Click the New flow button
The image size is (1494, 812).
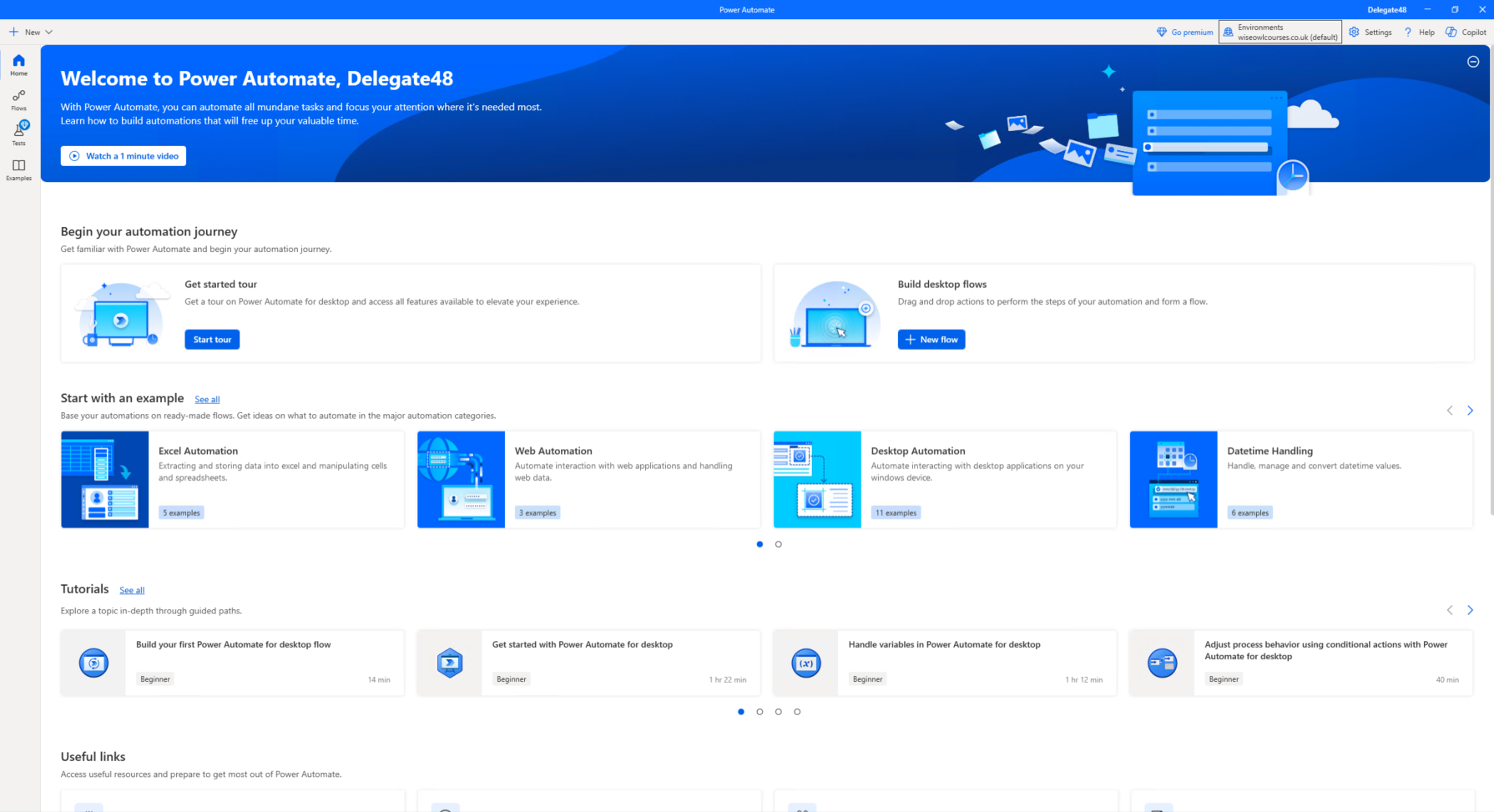(931, 340)
